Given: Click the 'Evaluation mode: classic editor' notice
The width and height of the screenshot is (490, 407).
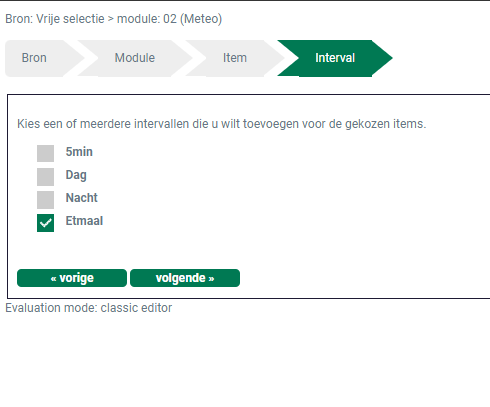Looking at the screenshot, I should click(x=89, y=308).
